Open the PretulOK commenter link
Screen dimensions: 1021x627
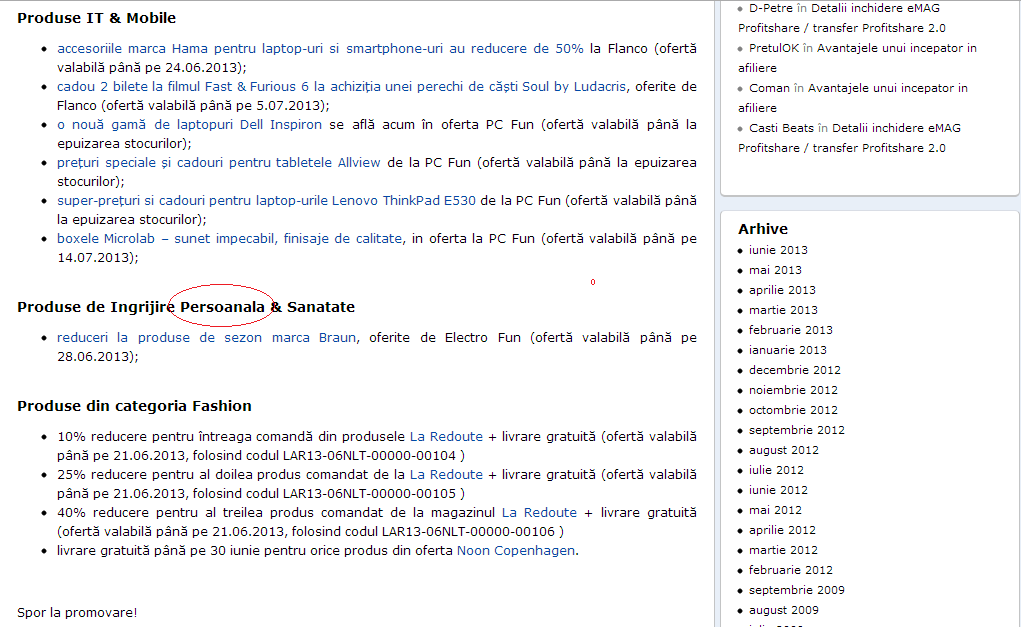point(774,48)
